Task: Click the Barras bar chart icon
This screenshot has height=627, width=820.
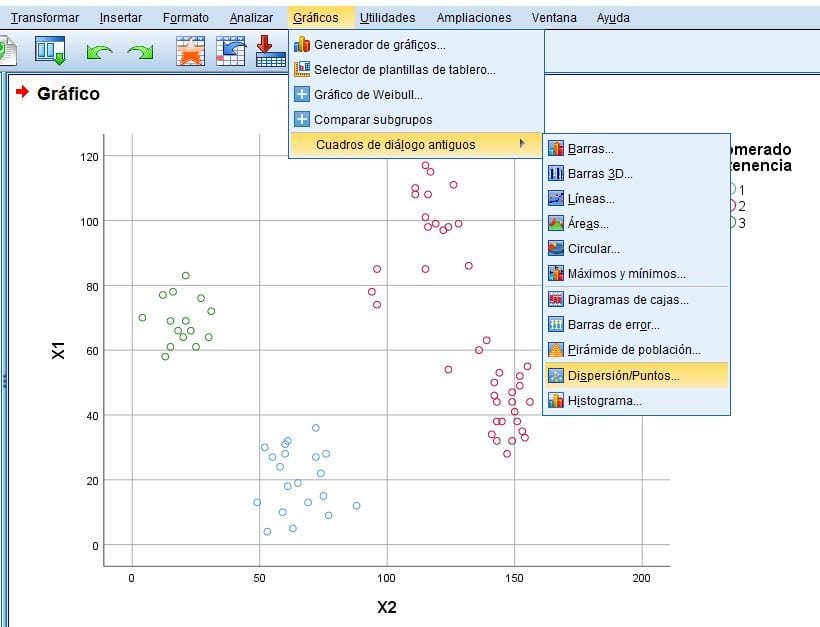Action: click(x=555, y=149)
